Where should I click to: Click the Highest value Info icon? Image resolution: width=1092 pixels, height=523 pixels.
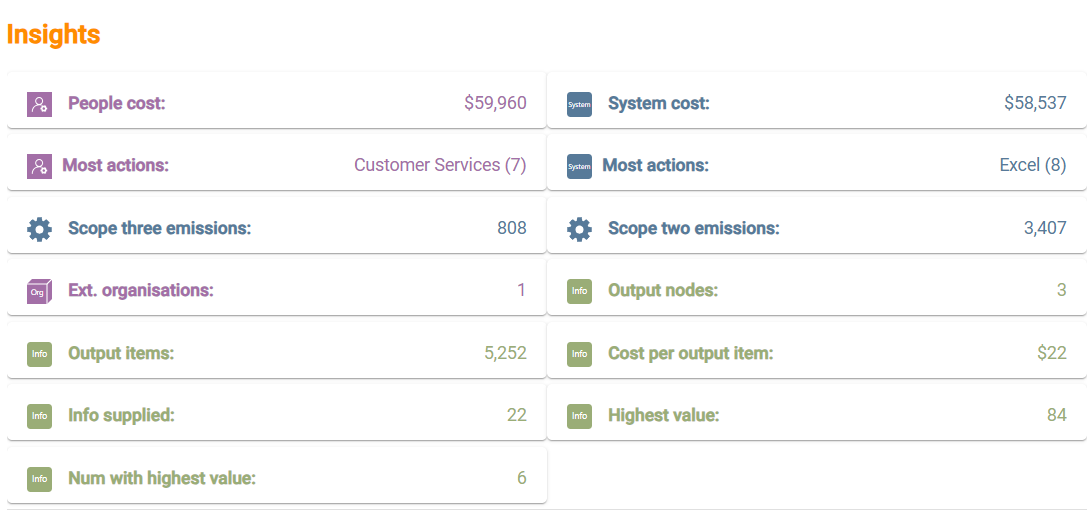click(x=579, y=416)
